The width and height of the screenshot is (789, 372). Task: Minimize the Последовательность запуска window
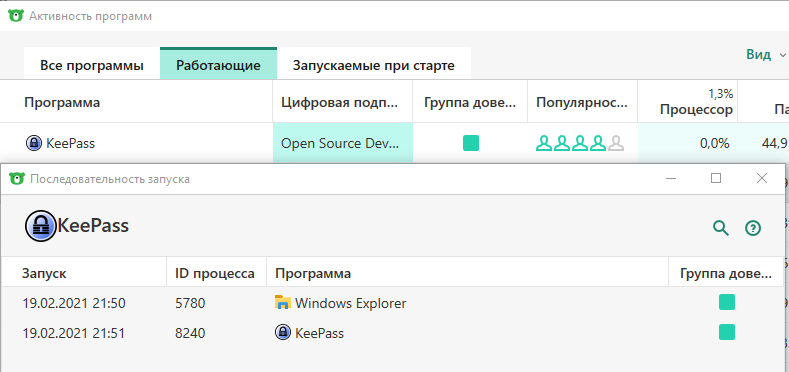pos(670,178)
